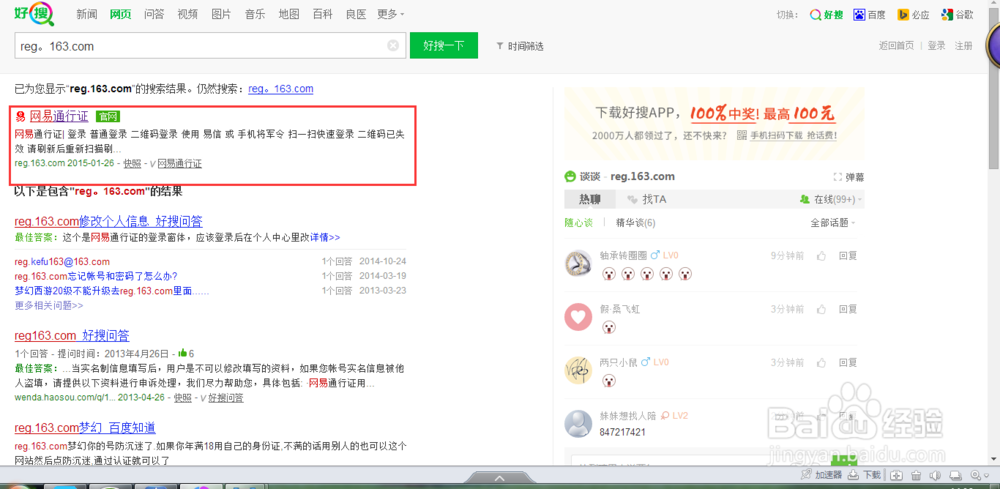1000x489 pixels.
Task: Click the 好搜 logo
Action: click(33, 13)
